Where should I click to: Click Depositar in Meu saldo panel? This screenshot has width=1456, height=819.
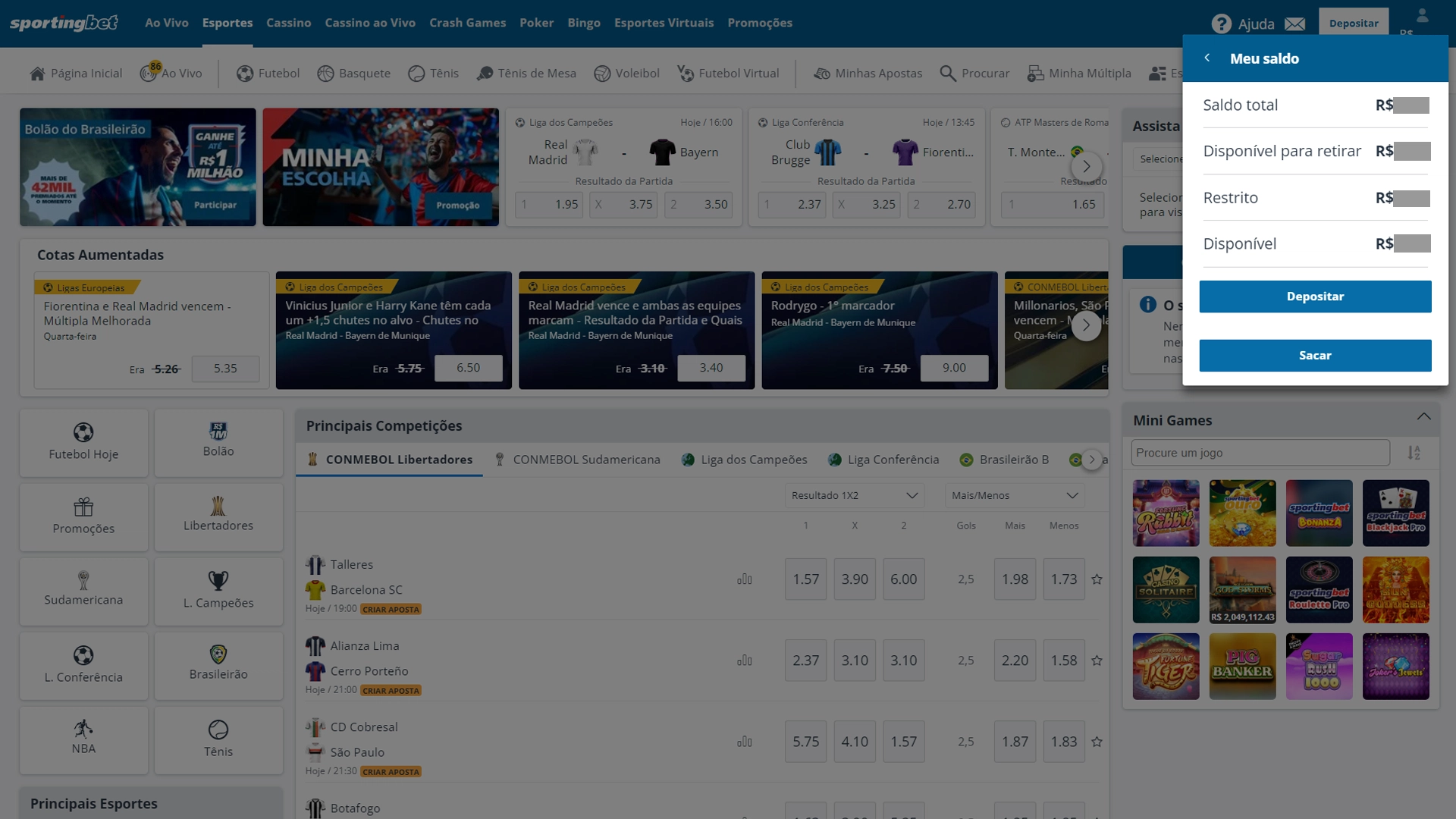(1315, 297)
